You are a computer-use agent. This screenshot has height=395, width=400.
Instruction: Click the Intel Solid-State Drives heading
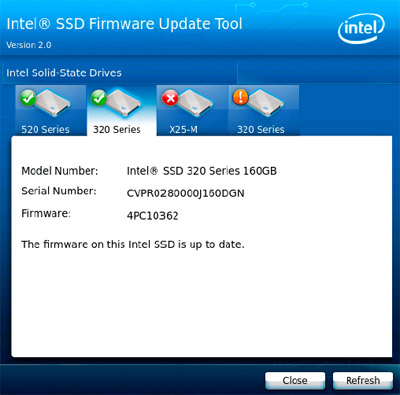click(x=64, y=73)
